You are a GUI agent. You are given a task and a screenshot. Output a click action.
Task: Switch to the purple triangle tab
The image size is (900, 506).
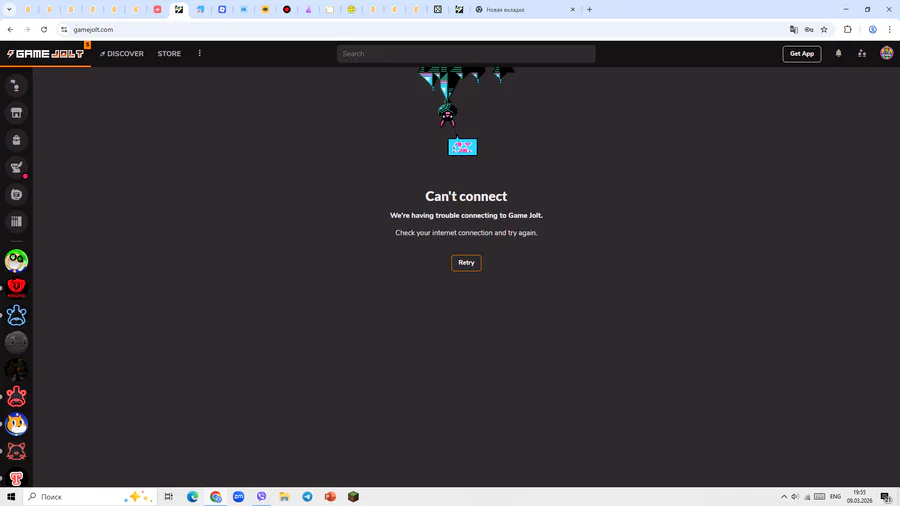click(x=308, y=10)
